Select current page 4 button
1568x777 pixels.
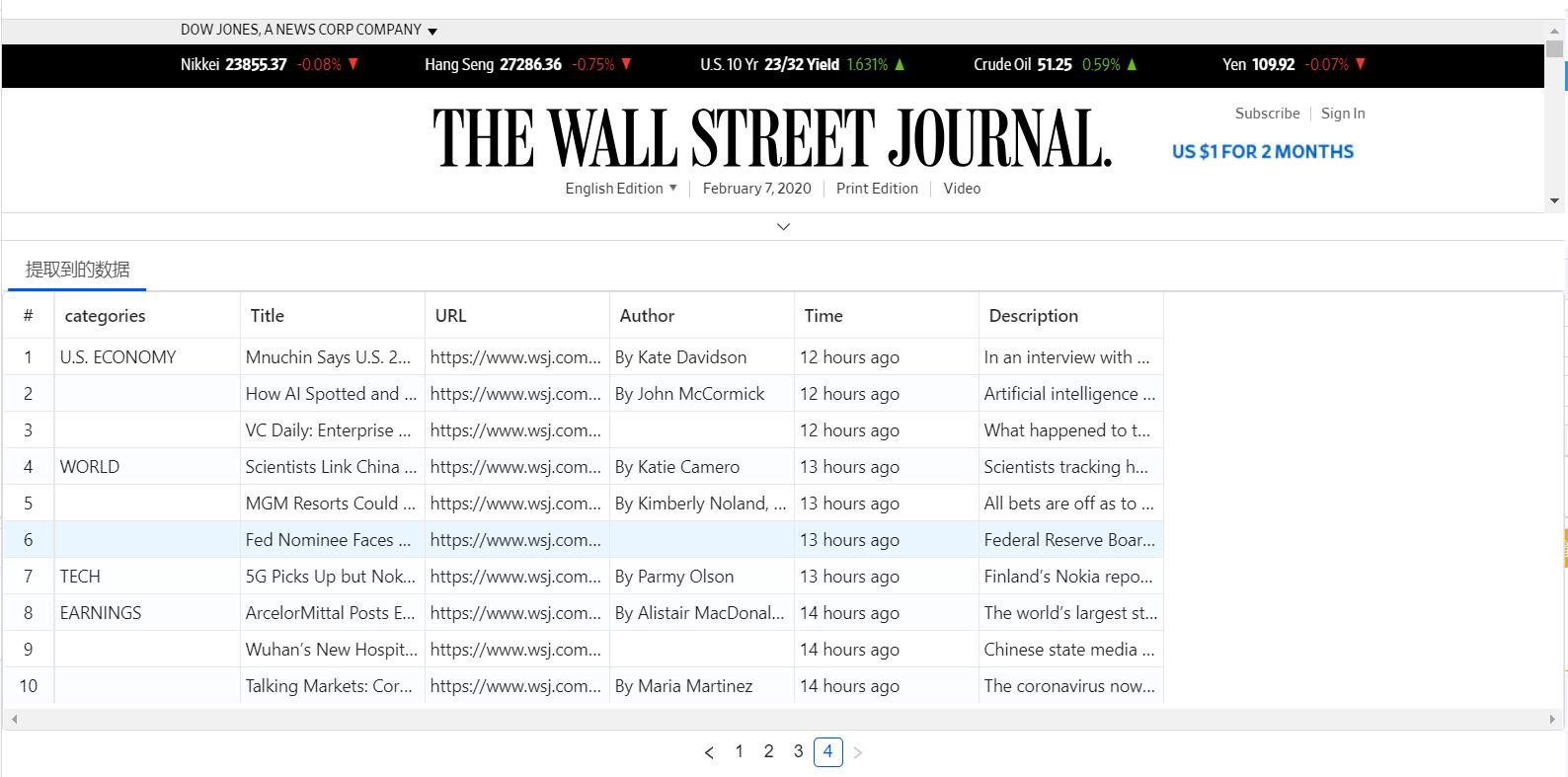point(827,751)
